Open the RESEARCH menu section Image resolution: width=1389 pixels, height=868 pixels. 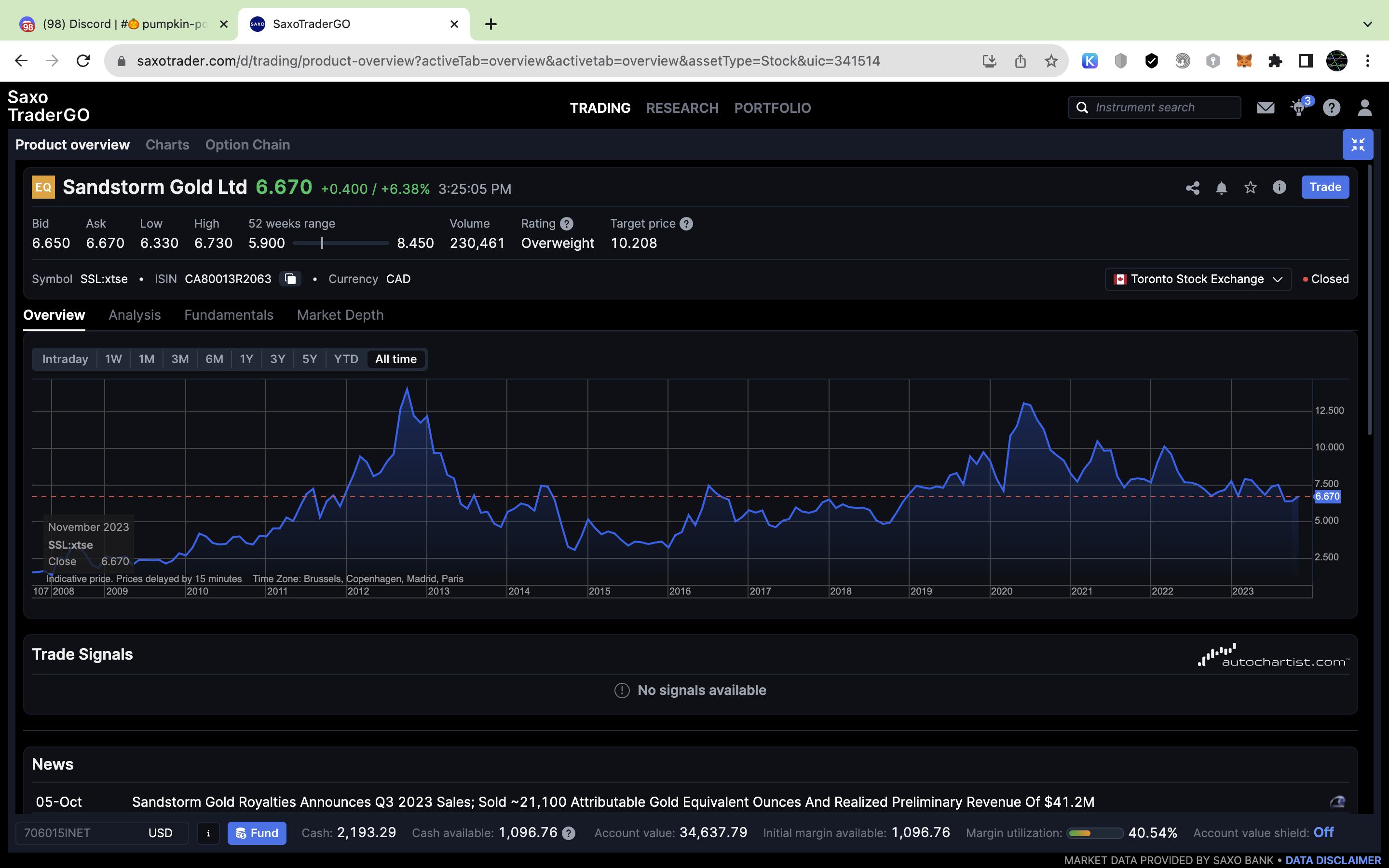[x=682, y=108]
